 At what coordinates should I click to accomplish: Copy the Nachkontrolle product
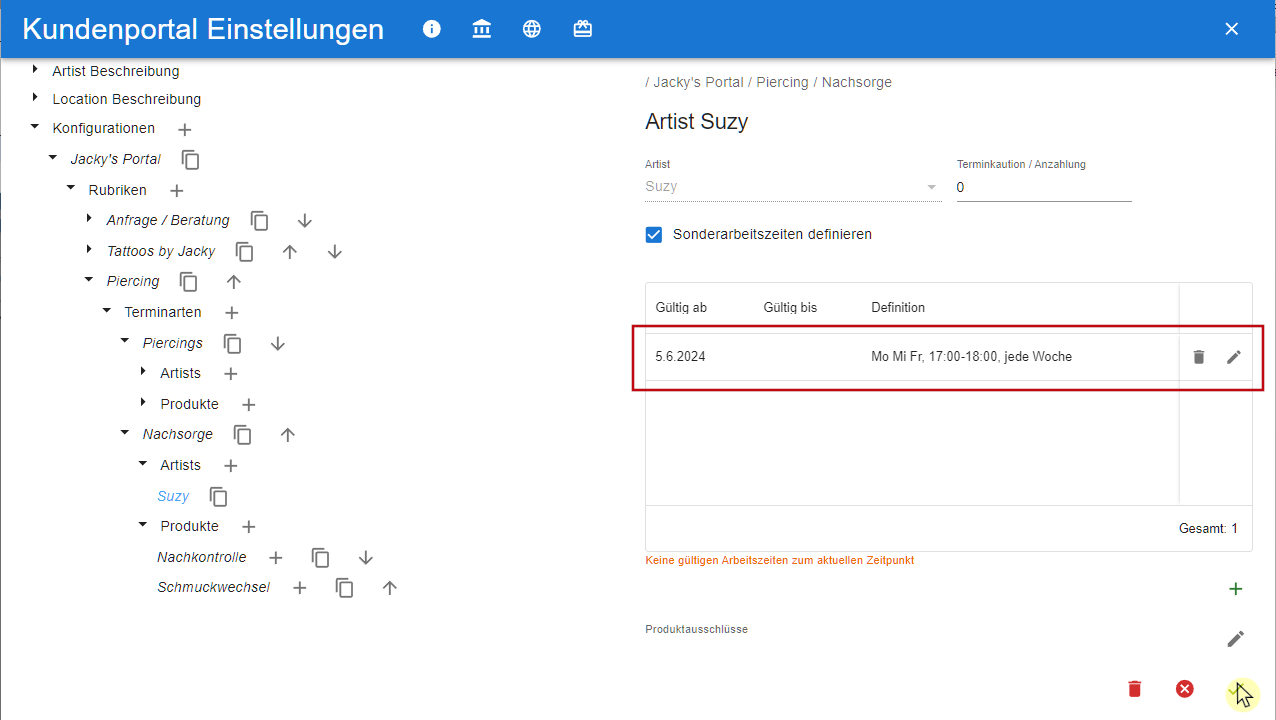click(x=321, y=558)
